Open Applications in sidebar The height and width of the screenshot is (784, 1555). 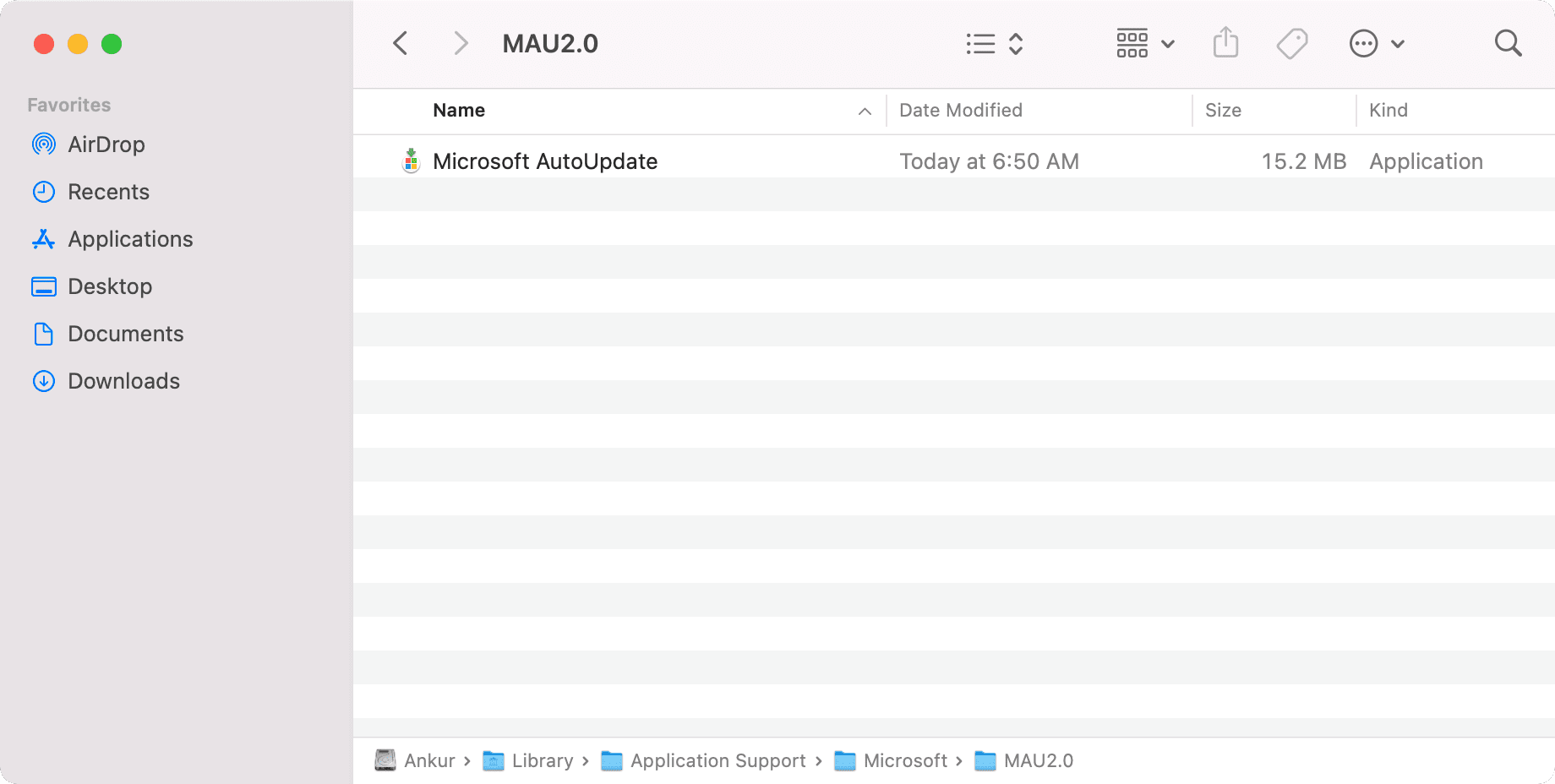[130, 239]
